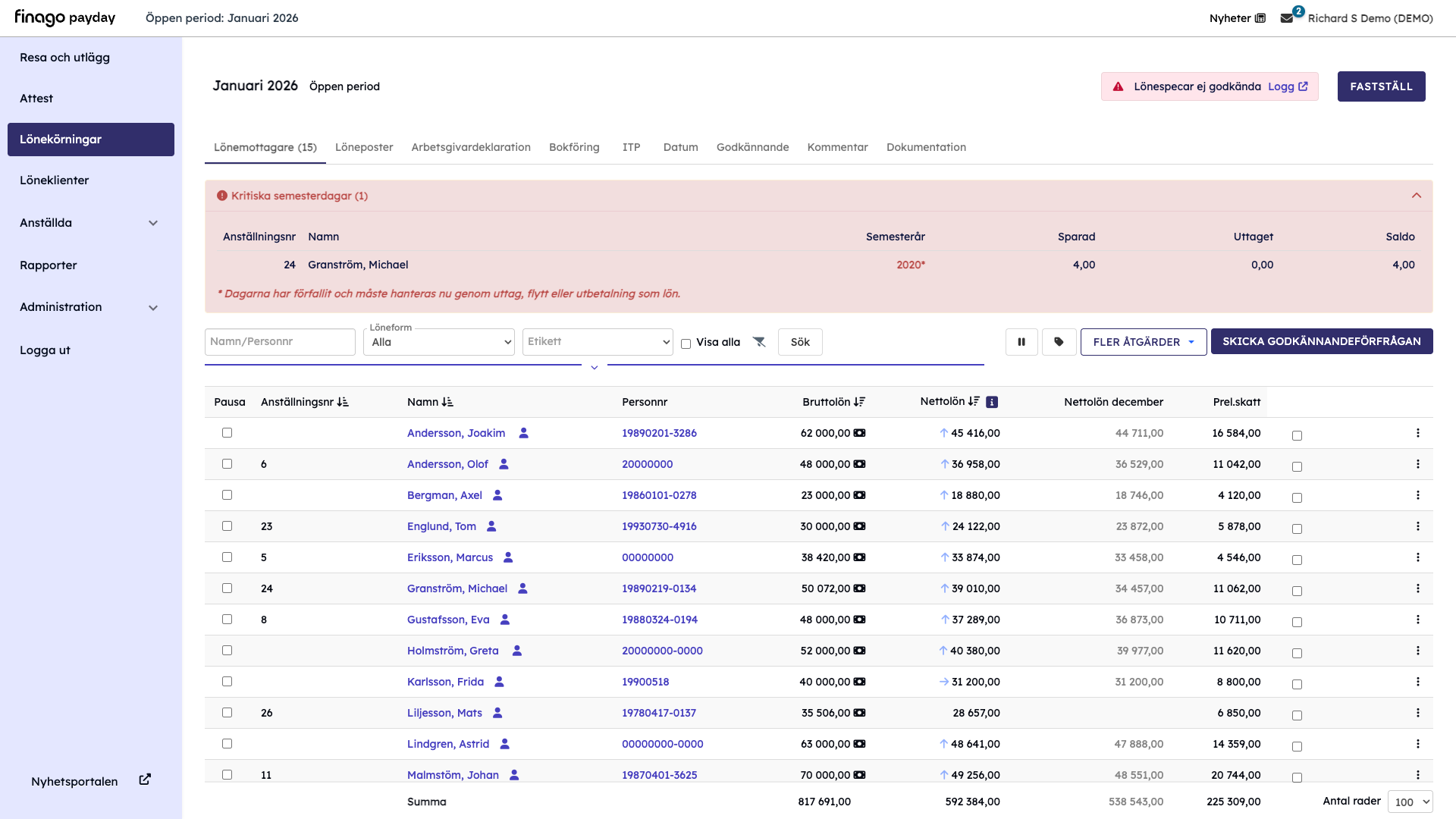
Task: Collapse the Kritiska semesterdagar panel
Action: pyautogui.click(x=1416, y=196)
